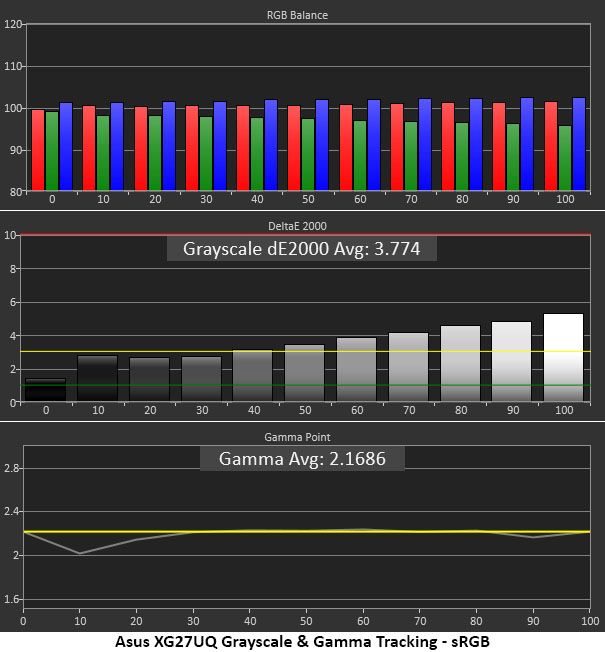Click the "DeltaE 2000" chart title

[x=297, y=226]
